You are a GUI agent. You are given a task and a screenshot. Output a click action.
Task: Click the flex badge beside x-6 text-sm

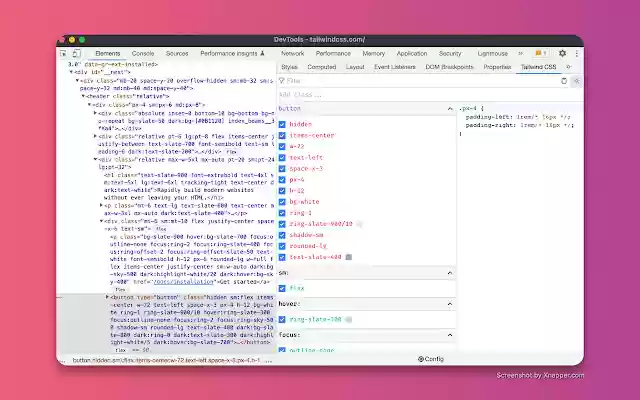tap(161, 229)
